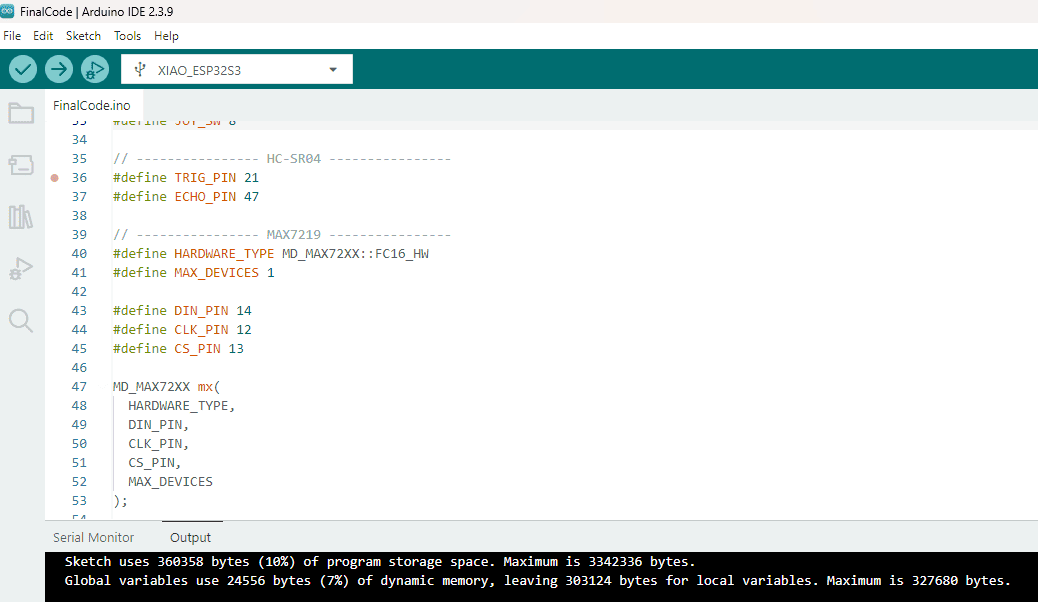Image resolution: width=1038 pixels, height=602 pixels.
Task: Open the File menu
Action: [12, 36]
